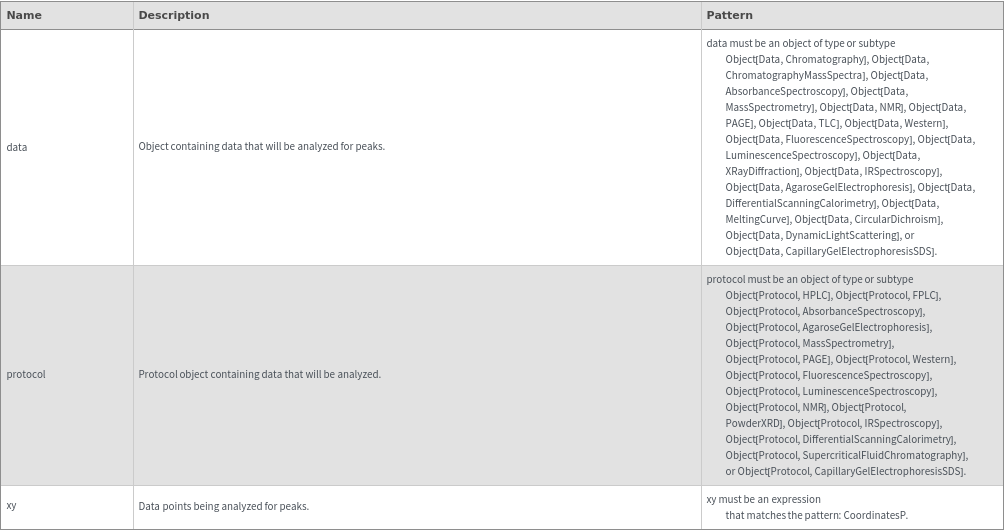Click Object[Data, Chromatography] in the pattern list
1004x532 pixels.
pos(796,59)
